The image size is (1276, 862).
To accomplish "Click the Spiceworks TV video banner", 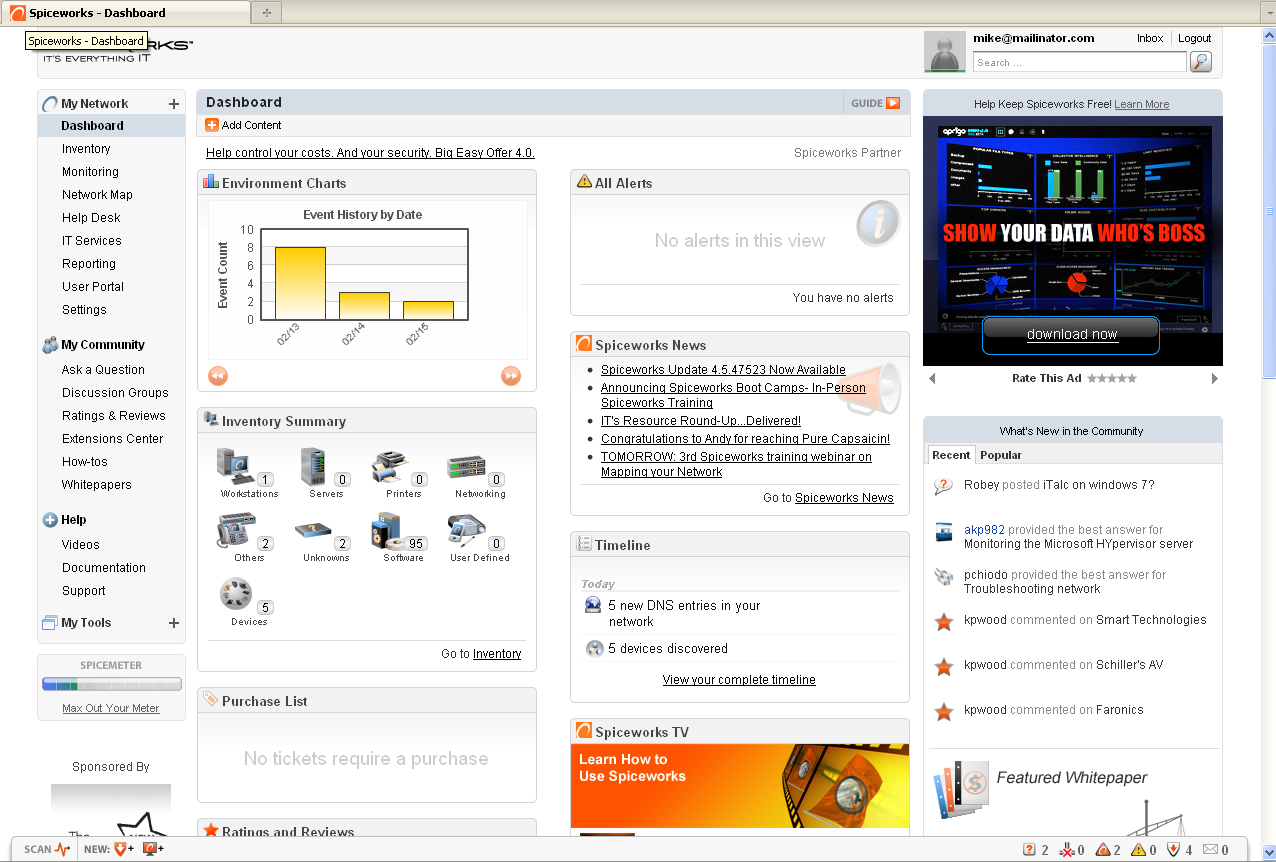I will [x=740, y=785].
